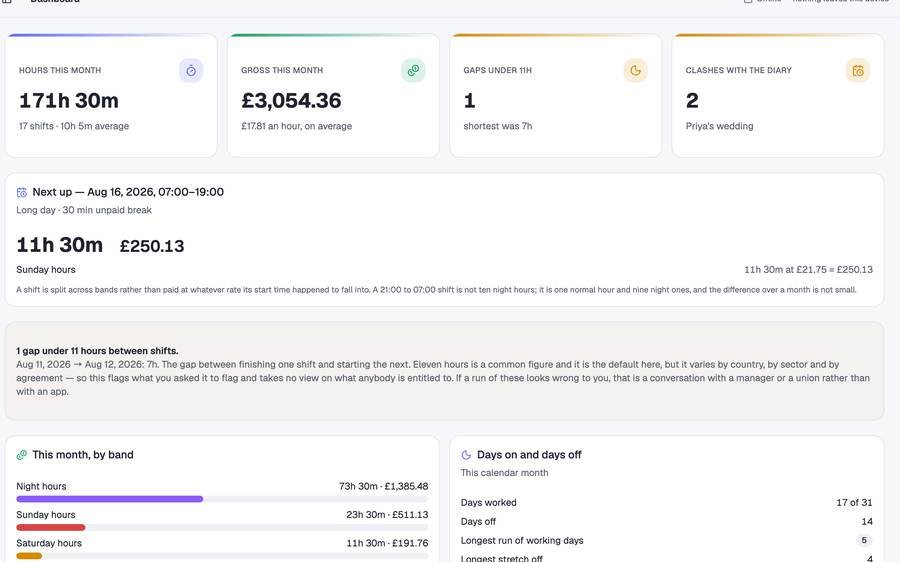Click the calendar icon on Clashes With The Diary
The image size is (900, 562).
pyautogui.click(x=858, y=71)
